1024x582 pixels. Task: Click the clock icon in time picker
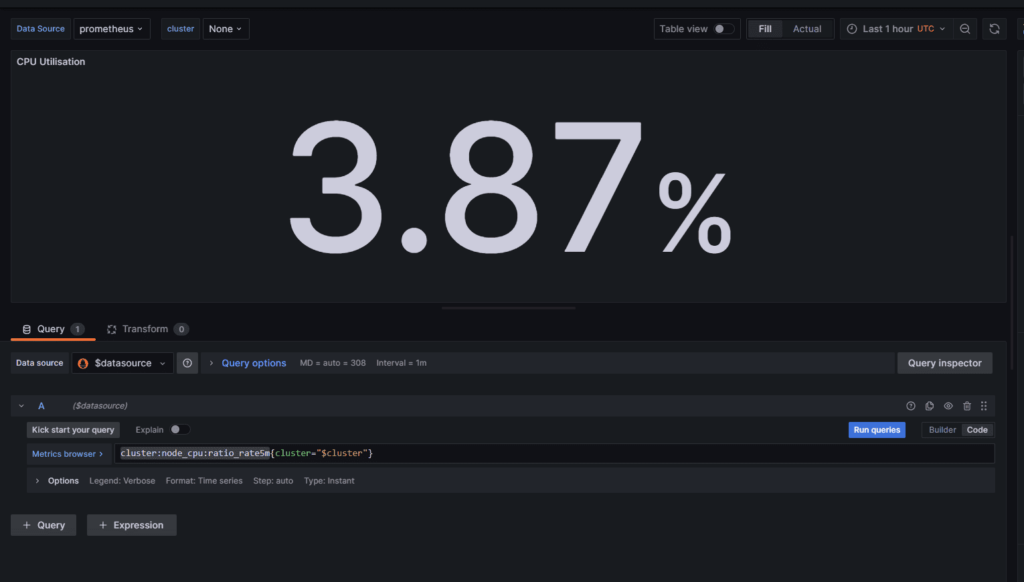click(x=852, y=29)
